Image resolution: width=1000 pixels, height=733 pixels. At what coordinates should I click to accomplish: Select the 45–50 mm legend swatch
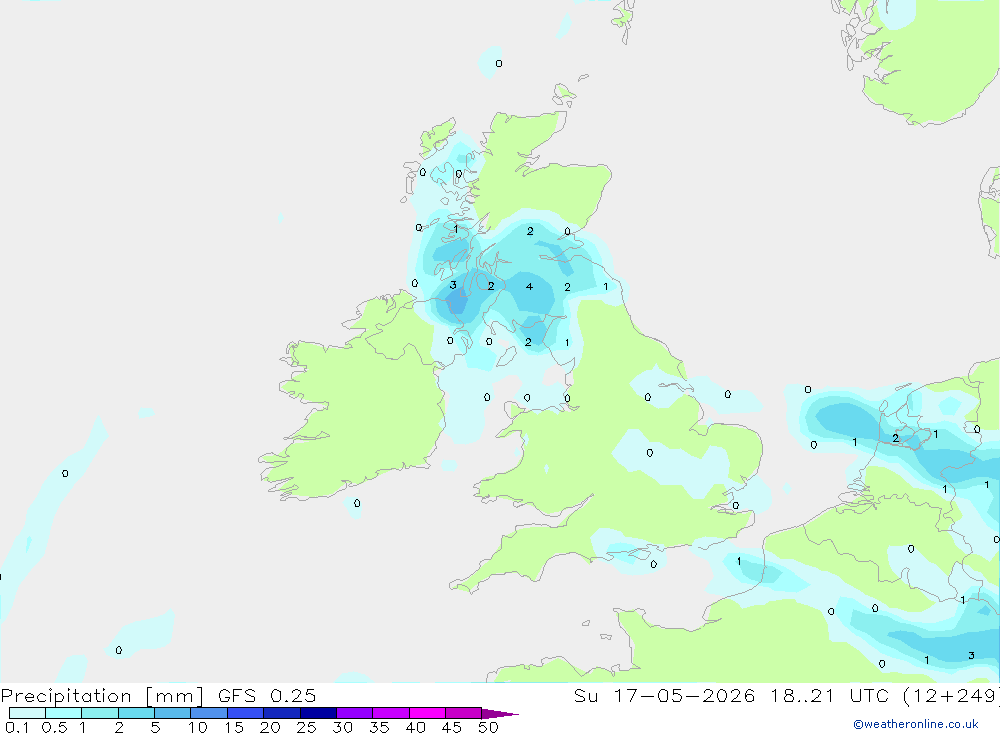pyautogui.click(x=464, y=713)
